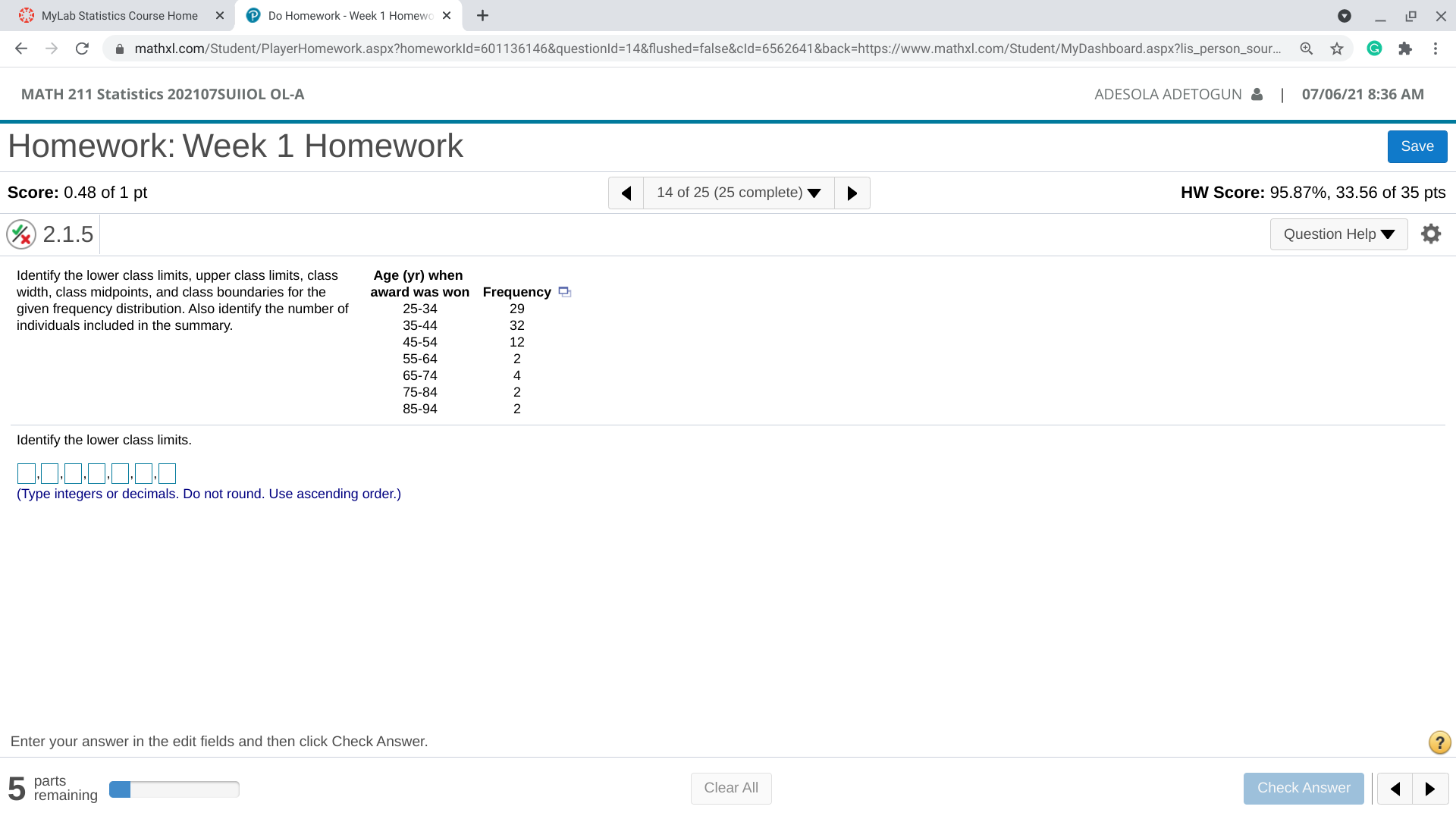Screen dimensions: 1456x819
Task: Click the browser back navigation arrow
Action: [18, 48]
